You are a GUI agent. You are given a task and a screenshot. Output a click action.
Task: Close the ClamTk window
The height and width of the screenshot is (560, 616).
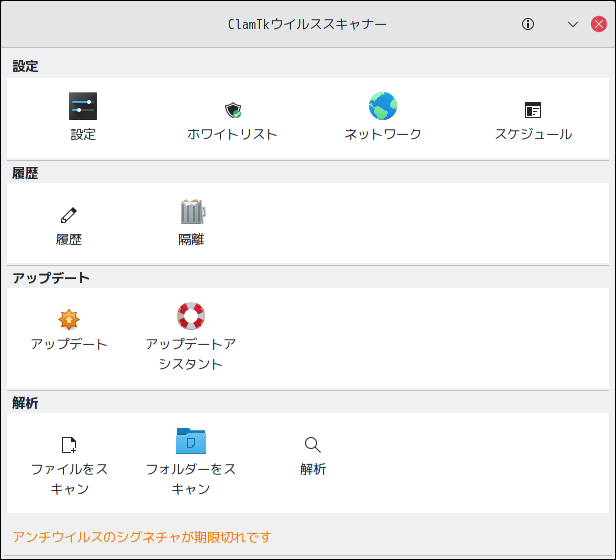coord(599,24)
